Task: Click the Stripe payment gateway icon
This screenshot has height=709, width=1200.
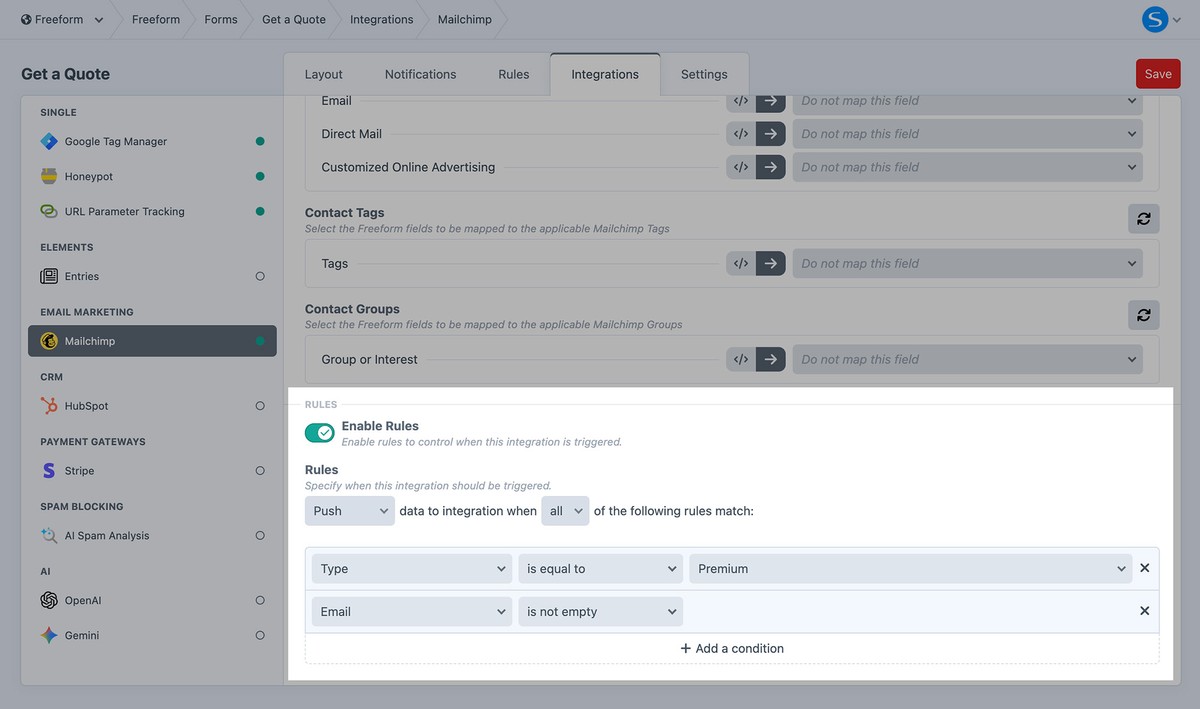Action: point(49,471)
